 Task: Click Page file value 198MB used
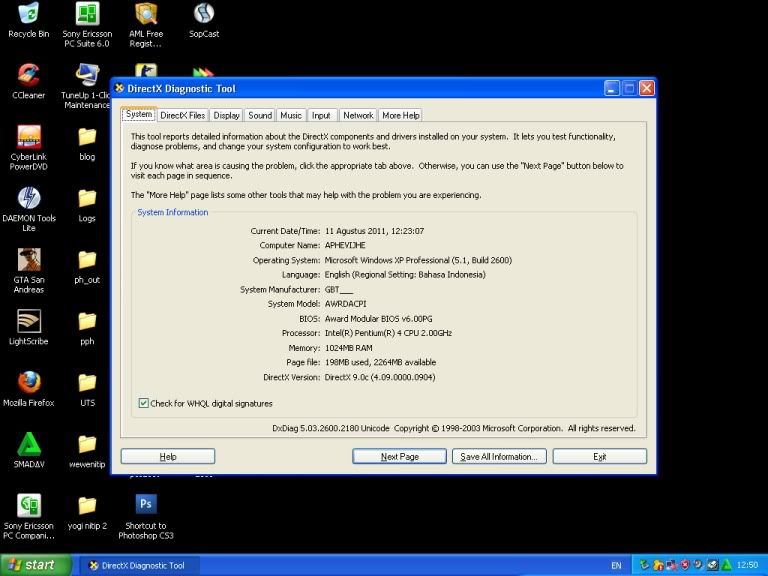coord(380,362)
